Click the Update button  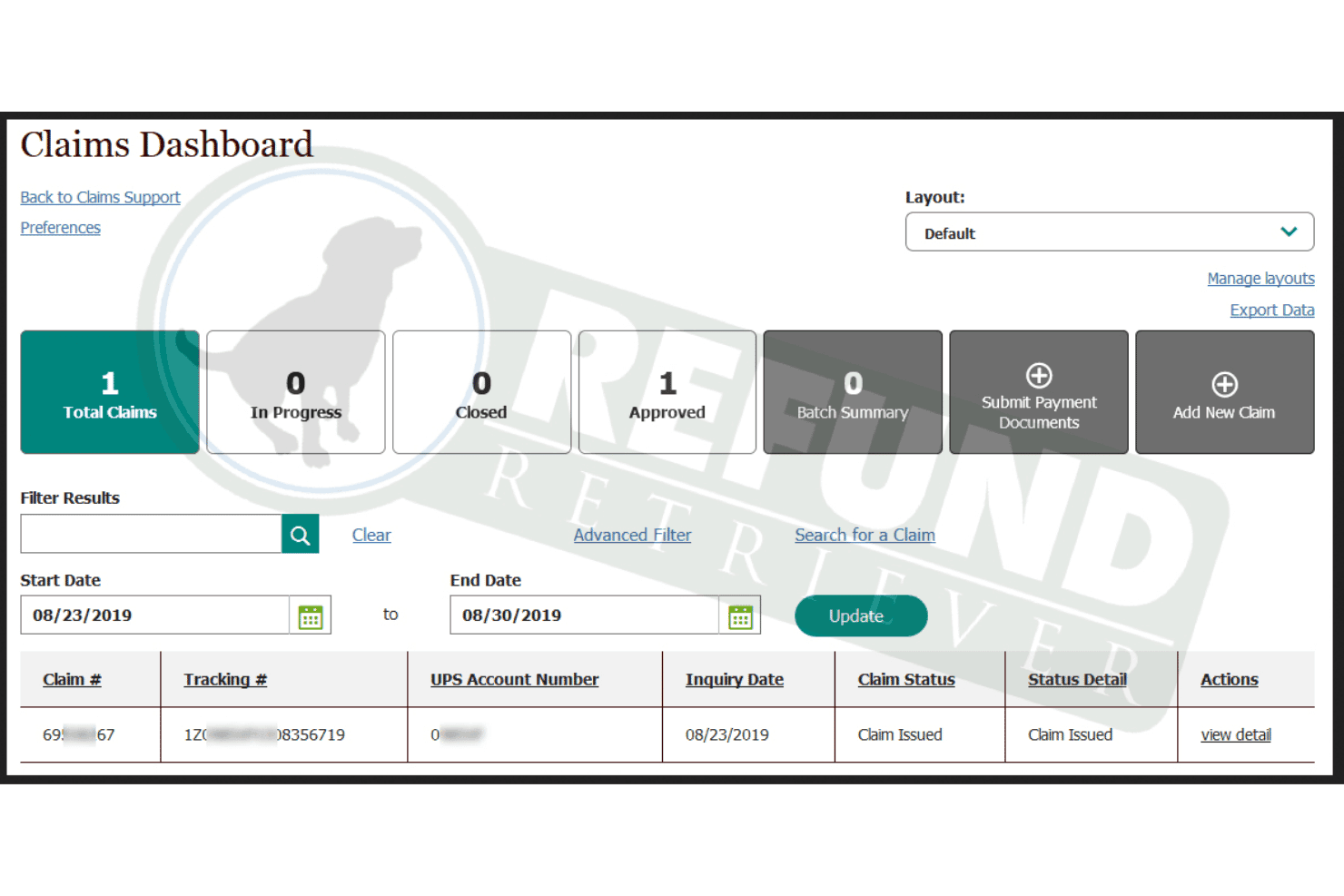[x=861, y=616]
